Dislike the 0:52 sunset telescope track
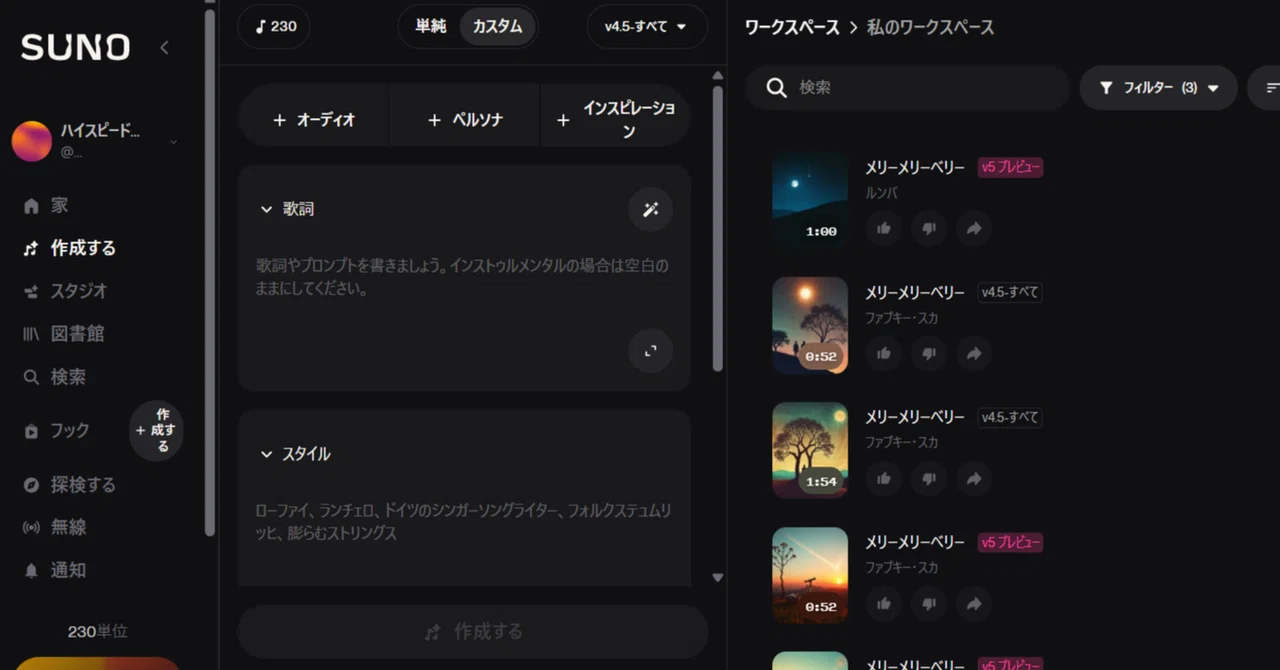This screenshot has width=1280, height=670. [x=929, y=604]
